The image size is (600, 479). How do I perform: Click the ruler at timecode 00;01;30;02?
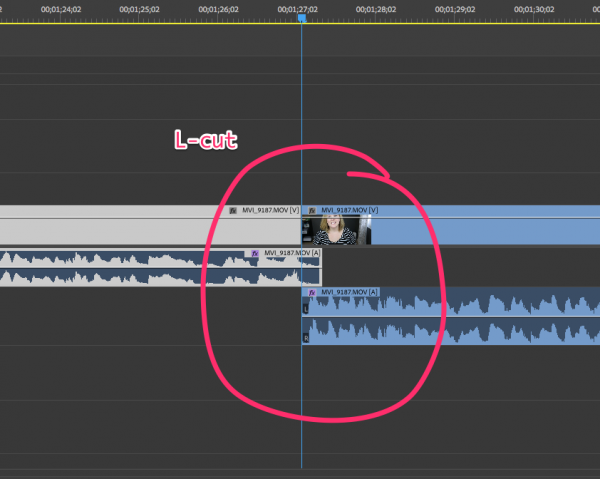[x=534, y=9]
